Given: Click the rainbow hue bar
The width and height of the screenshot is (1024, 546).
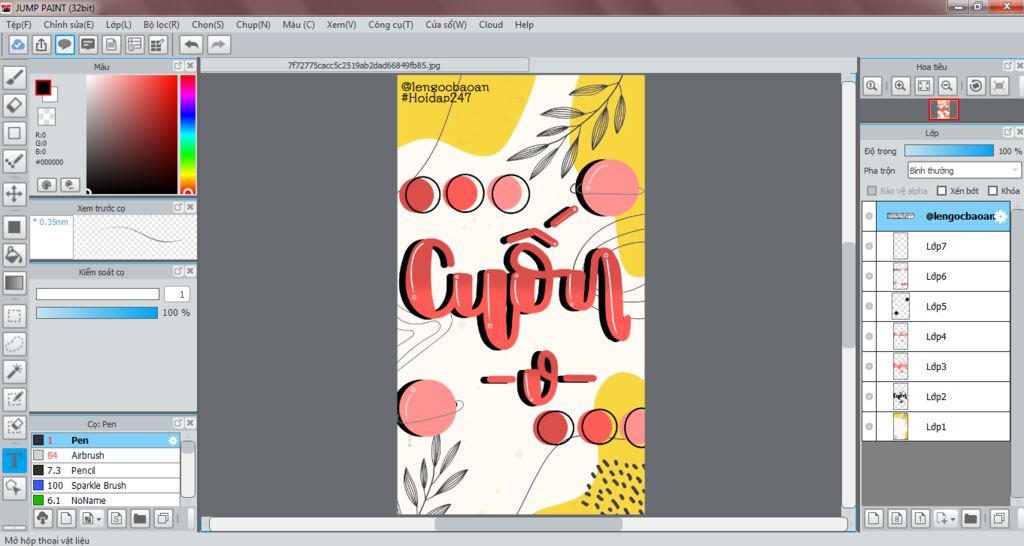Looking at the screenshot, I should coord(188,135).
